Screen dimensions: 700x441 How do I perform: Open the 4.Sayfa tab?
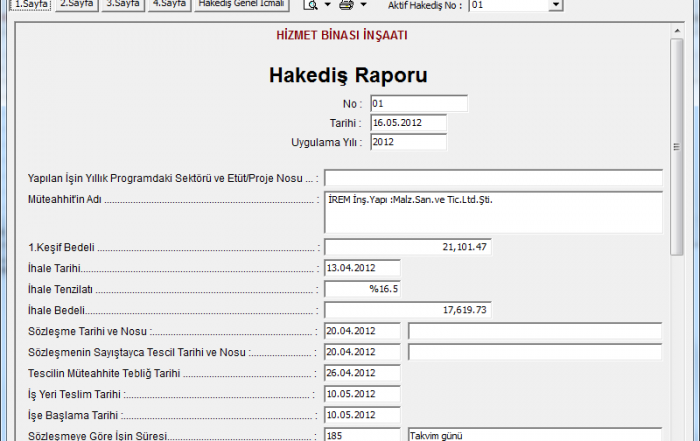(169, 4)
